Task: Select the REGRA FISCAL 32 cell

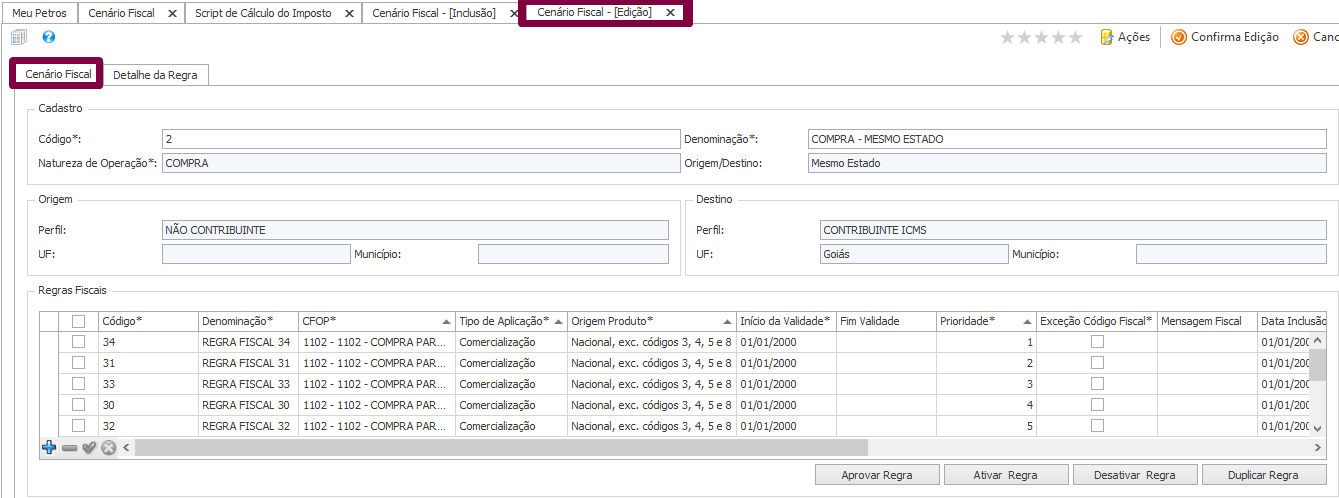Action: (248, 426)
